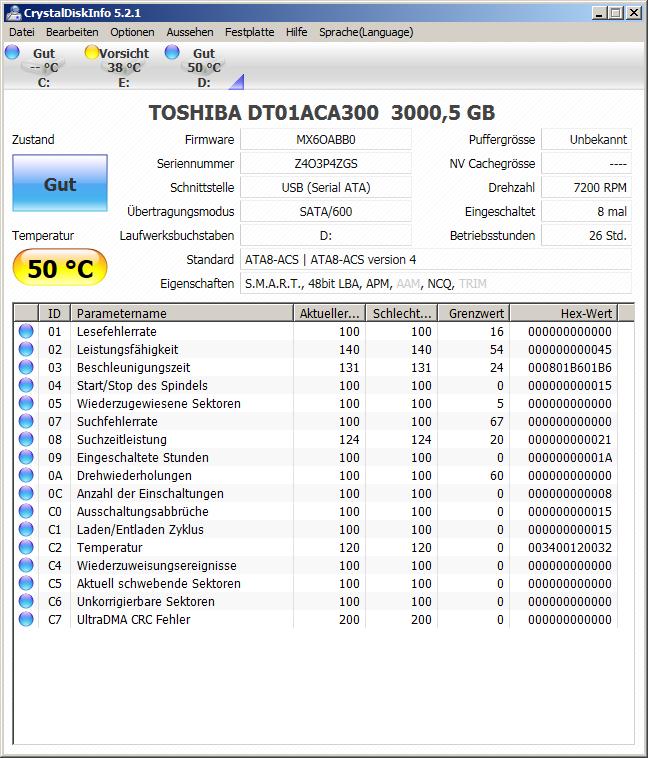Image resolution: width=648 pixels, height=758 pixels.
Task: Select the UltraDMA CRC Fehler parameter name
Action: pyautogui.click(x=133, y=619)
